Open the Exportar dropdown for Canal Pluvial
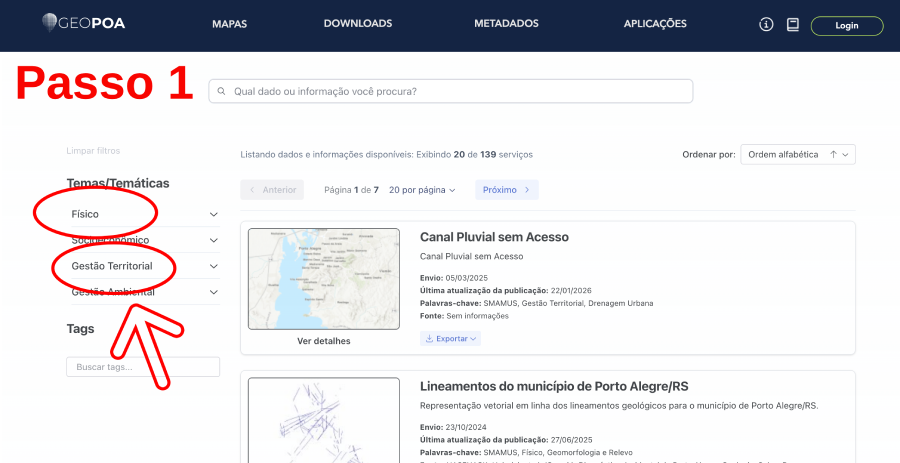Screen dimensions: 900x463 point(451,339)
